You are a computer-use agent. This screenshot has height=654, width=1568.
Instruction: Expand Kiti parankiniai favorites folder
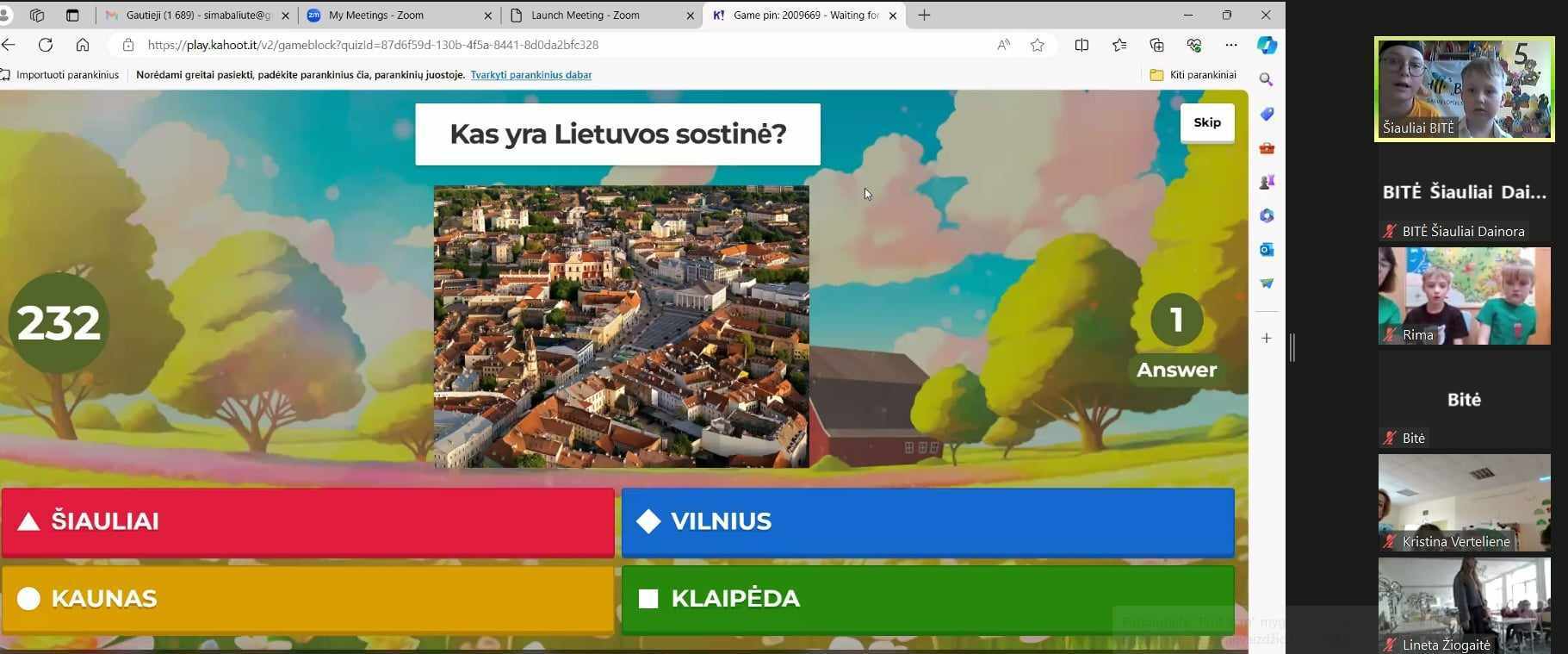pyautogui.click(x=1193, y=75)
